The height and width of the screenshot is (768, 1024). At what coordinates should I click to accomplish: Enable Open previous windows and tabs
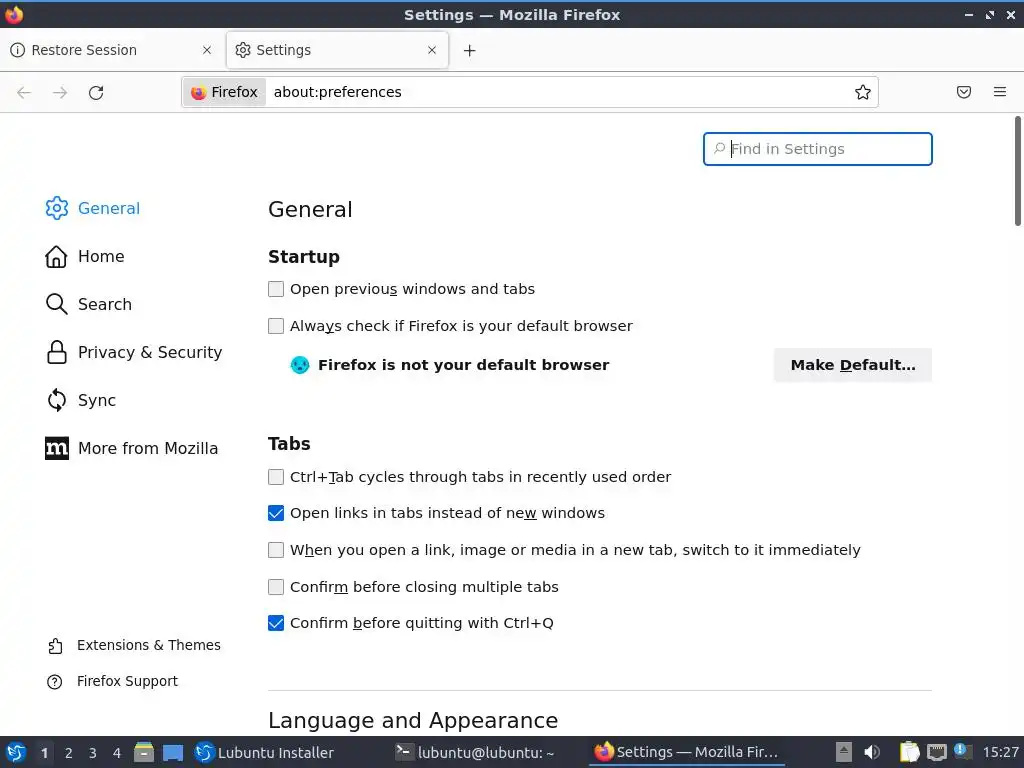tap(276, 289)
